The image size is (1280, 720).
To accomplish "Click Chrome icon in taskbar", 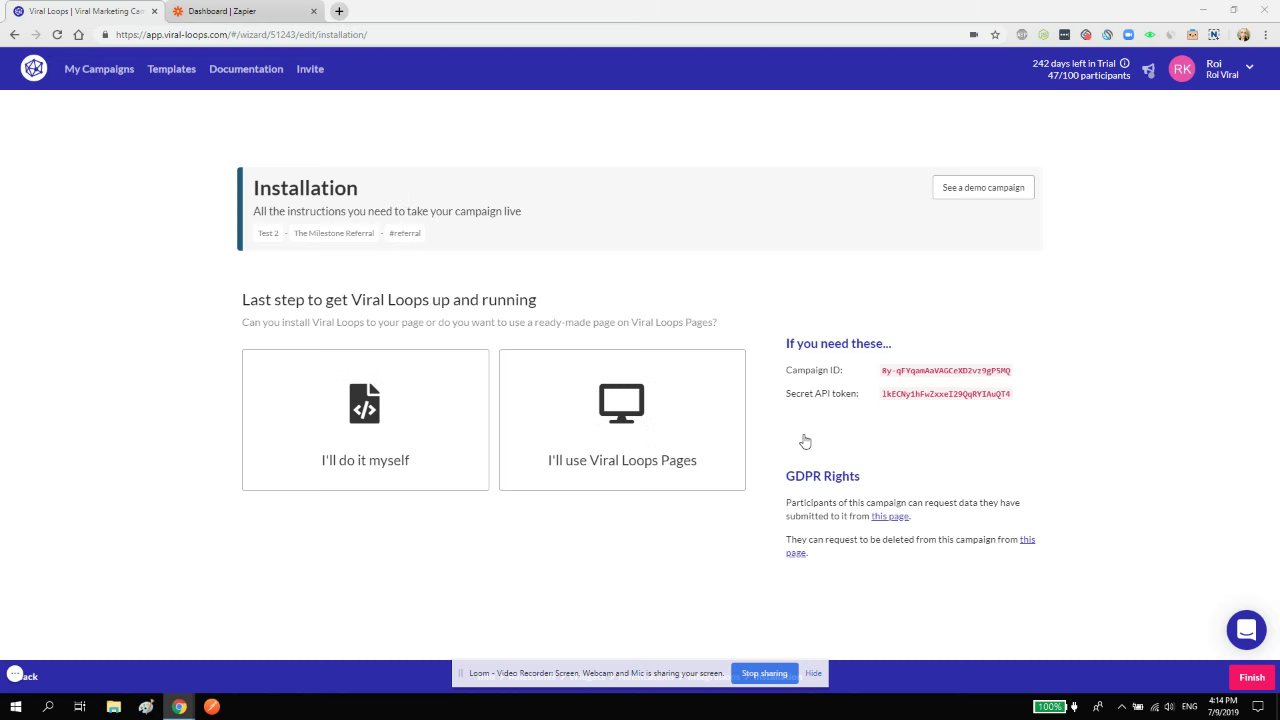I will (x=179, y=707).
